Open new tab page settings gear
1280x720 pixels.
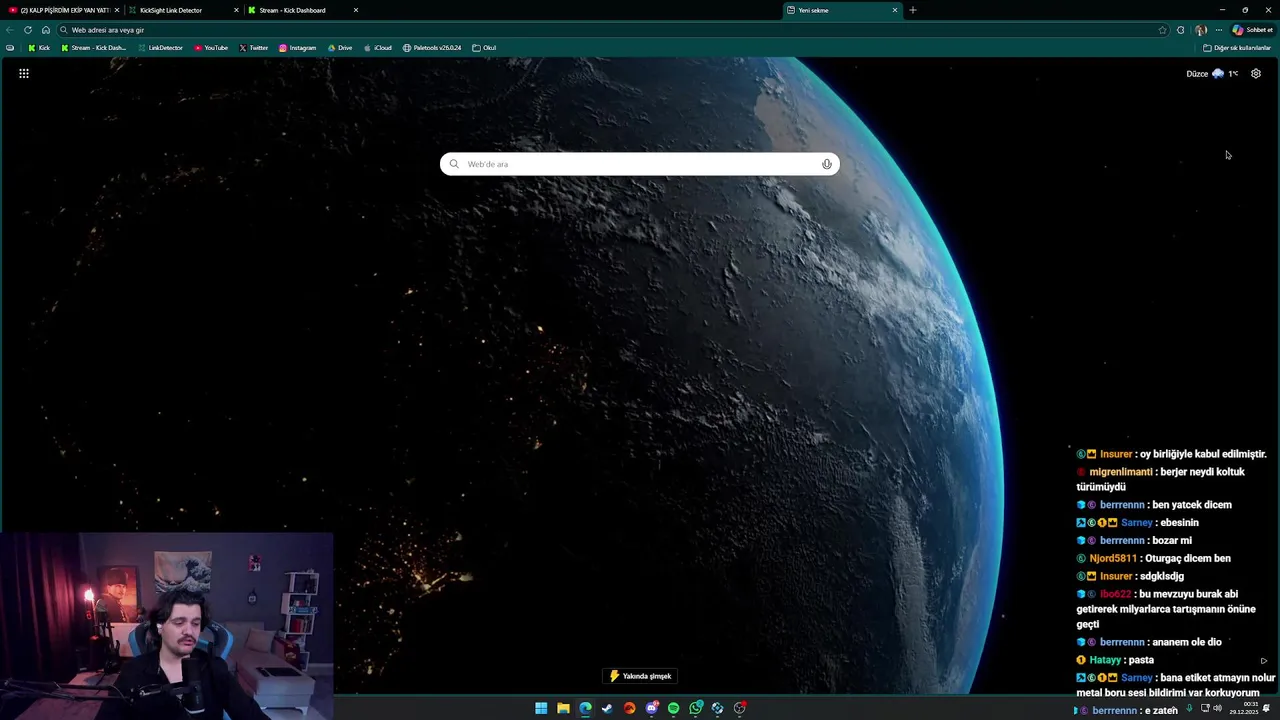[1256, 73]
